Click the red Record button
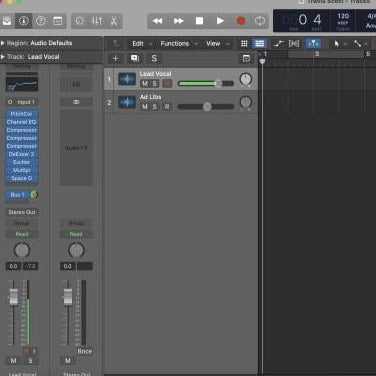The width and height of the screenshot is (376, 376). pos(241,21)
